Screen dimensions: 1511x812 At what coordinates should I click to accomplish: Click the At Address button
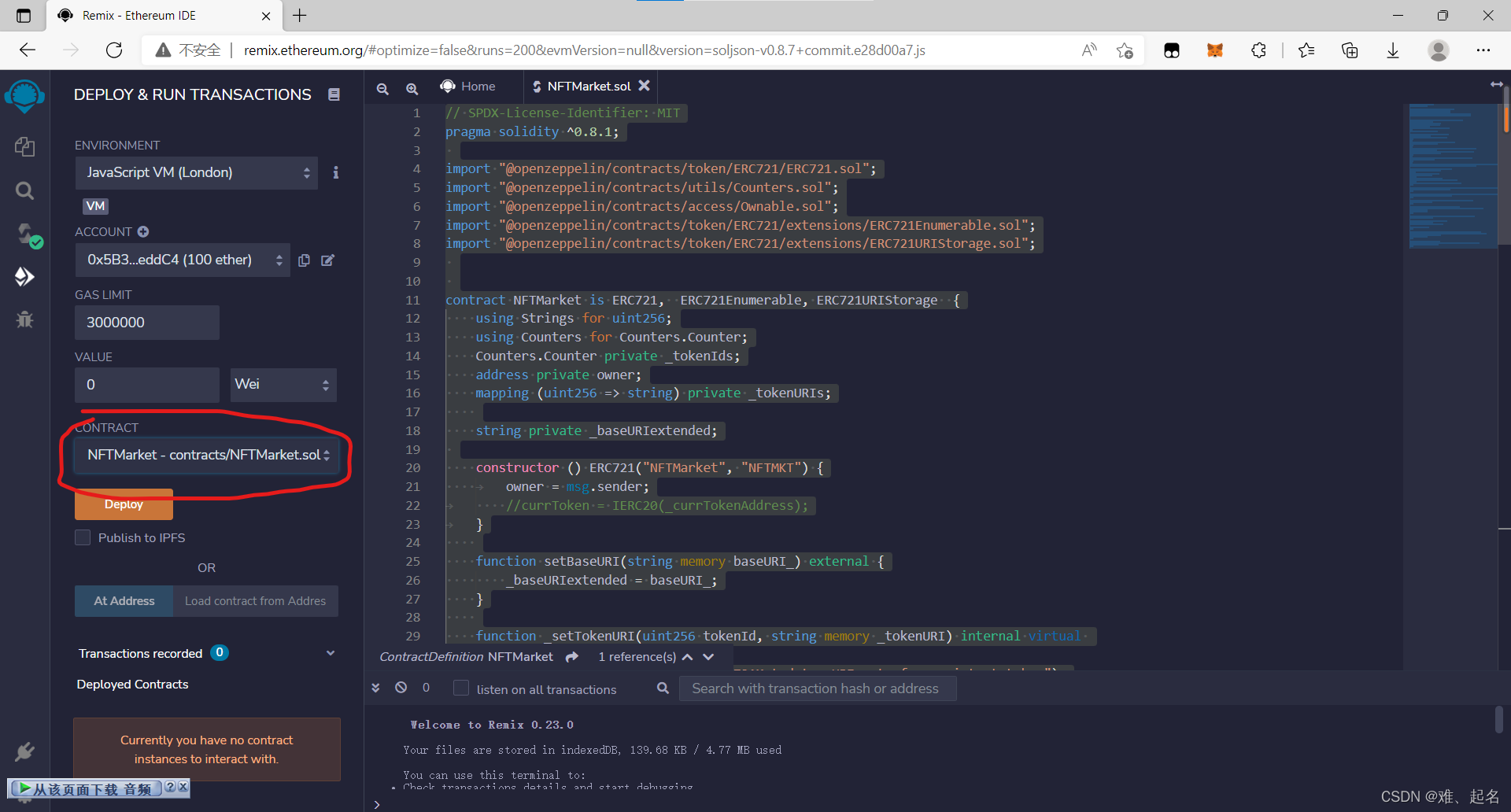124,601
